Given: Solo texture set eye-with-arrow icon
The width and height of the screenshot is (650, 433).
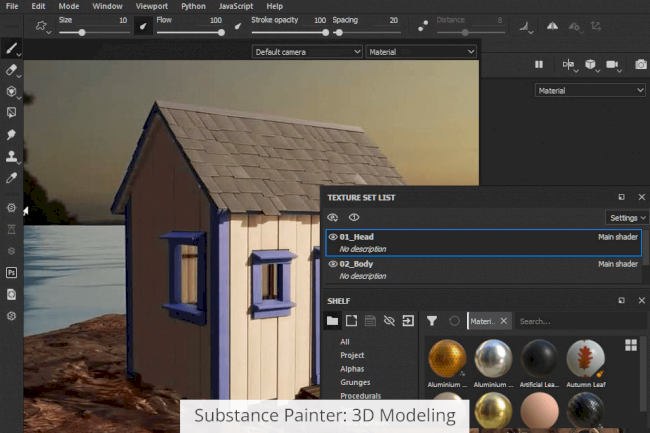Looking at the screenshot, I should 332,217.
